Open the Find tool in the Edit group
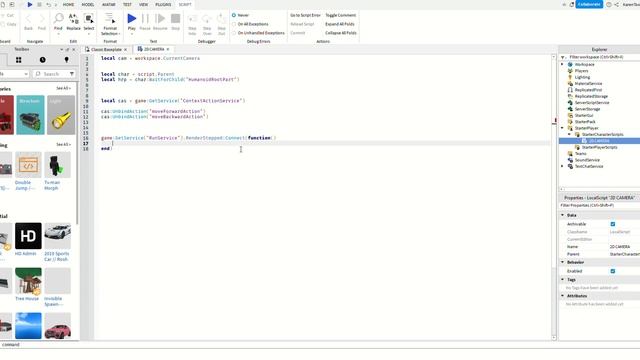The image size is (640, 360). [58, 18]
